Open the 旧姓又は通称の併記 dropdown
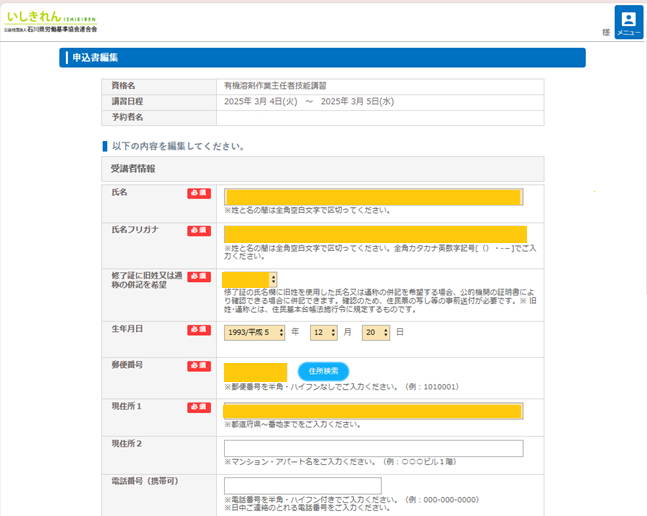Image resolution: width=647 pixels, height=516 pixels. [x=250, y=280]
